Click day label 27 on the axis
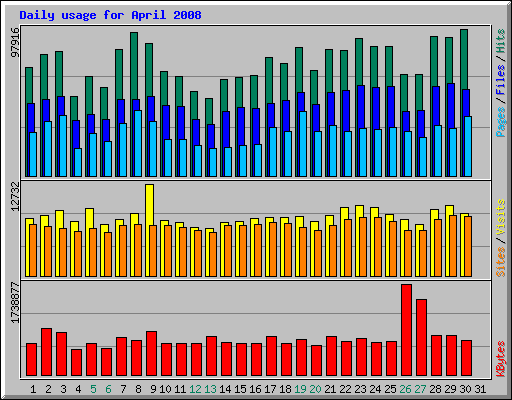 [x=420, y=389]
